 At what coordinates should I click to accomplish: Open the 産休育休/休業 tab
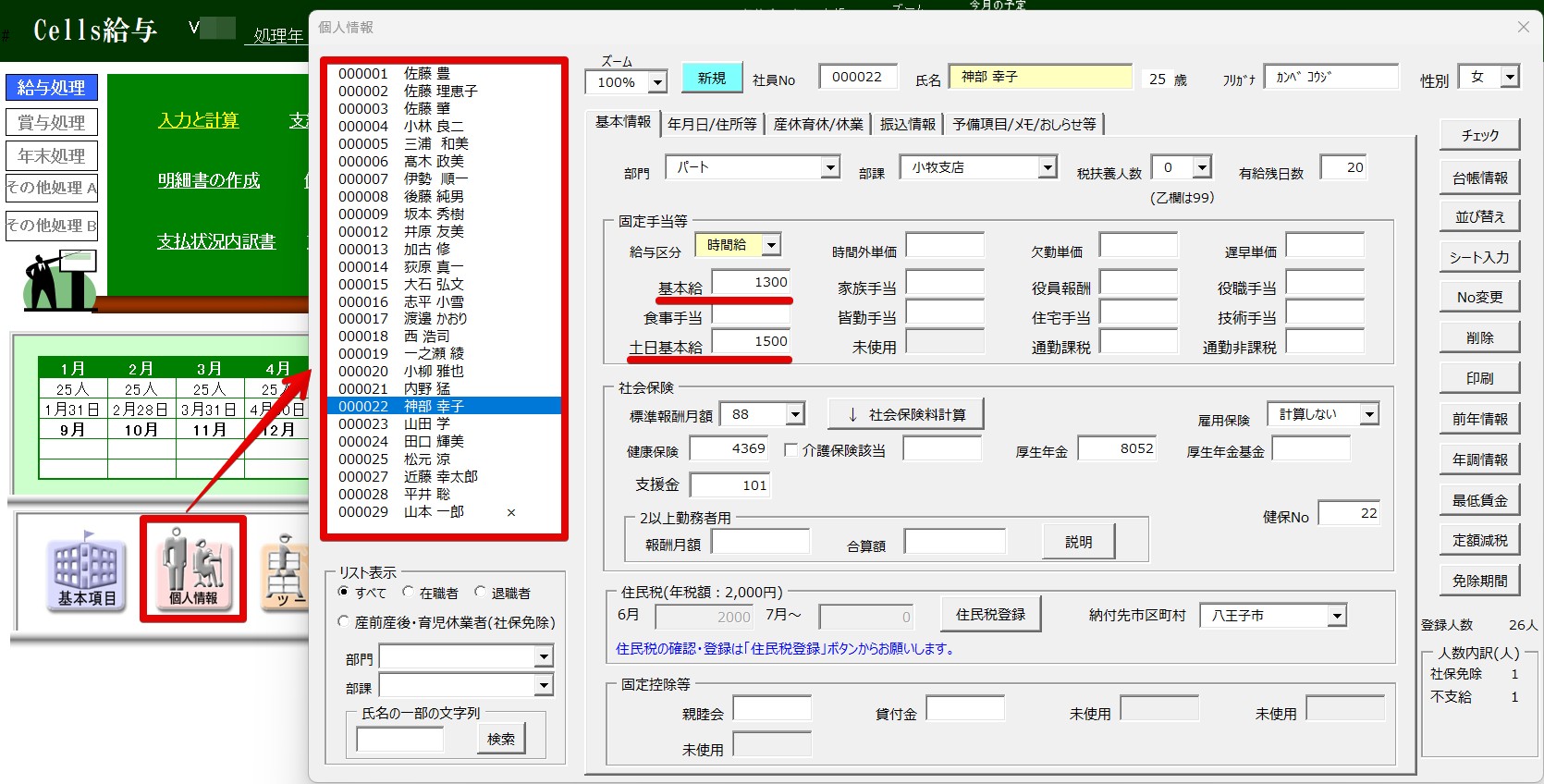click(x=818, y=124)
